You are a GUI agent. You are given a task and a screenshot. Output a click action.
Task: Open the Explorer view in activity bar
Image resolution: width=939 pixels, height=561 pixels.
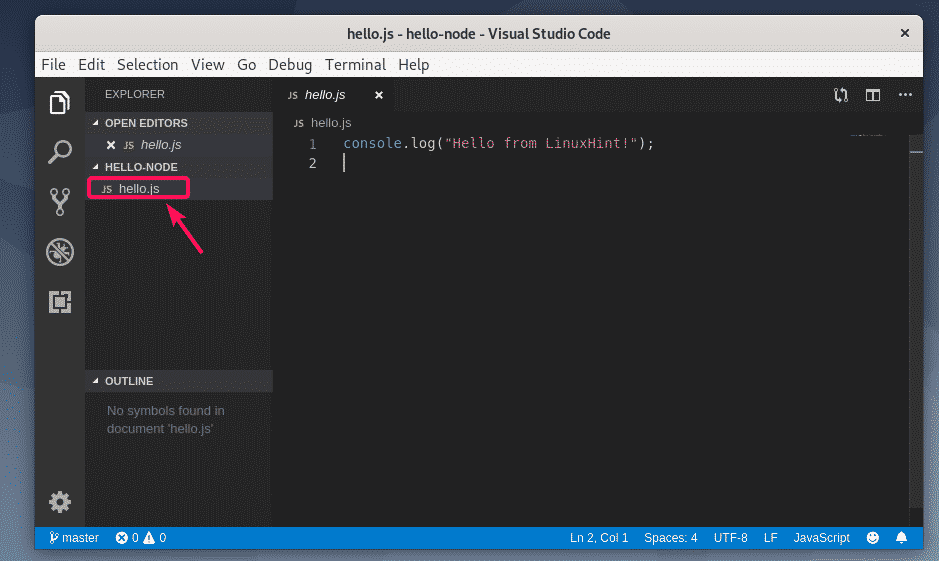pyautogui.click(x=60, y=102)
